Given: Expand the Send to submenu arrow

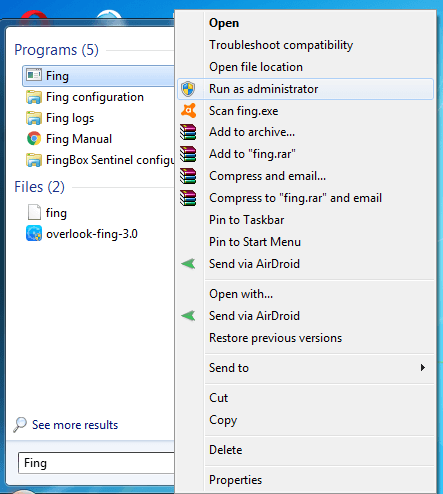Looking at the screenshot, I should (423, 368).
